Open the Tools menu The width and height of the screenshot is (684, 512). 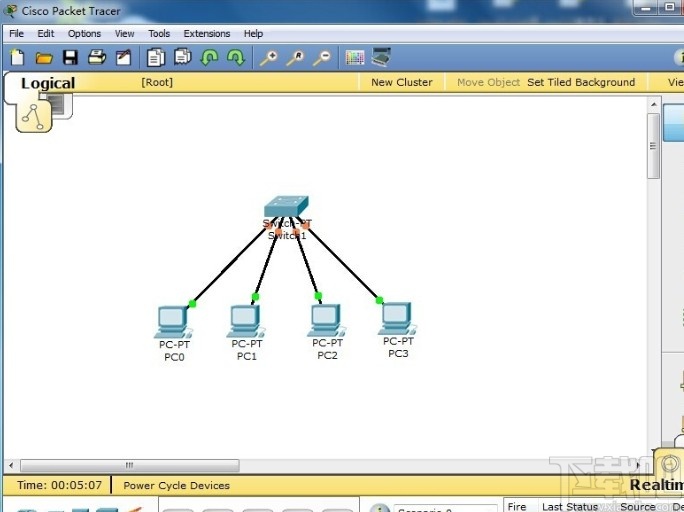pos(159,34)
